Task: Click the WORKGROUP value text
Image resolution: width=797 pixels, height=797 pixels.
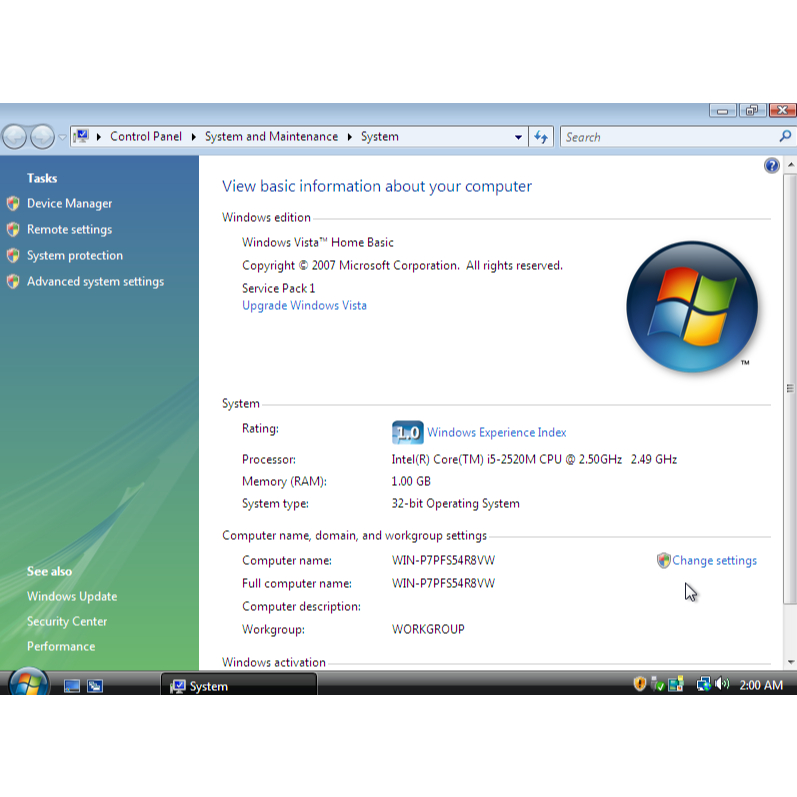Action: click(428, 629)
